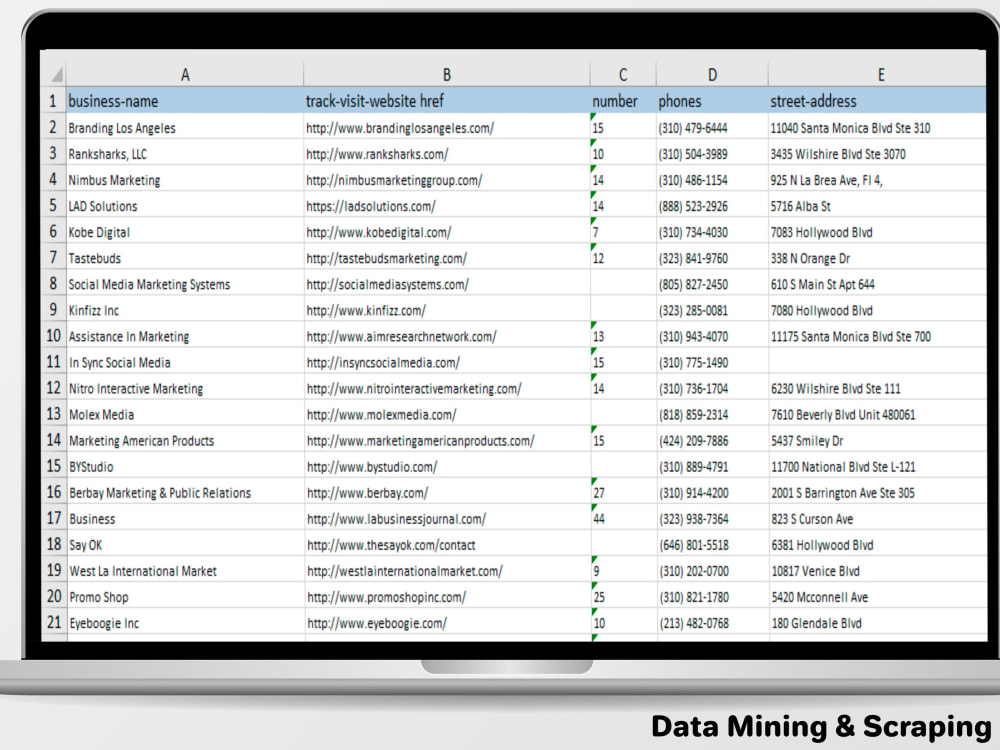Click the thesayok.com/contact URL cell
This screenshot has height=750, width=1000.
447,545
